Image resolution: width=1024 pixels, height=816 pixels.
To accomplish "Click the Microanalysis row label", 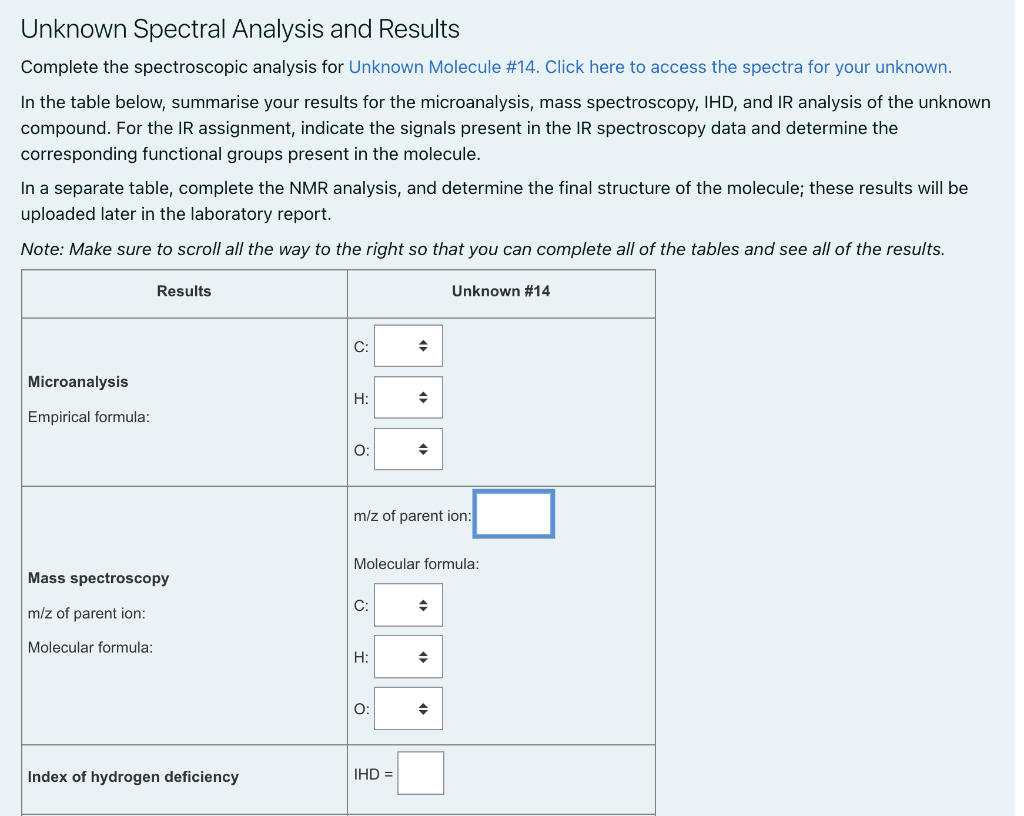I will (x=78, y=382).
